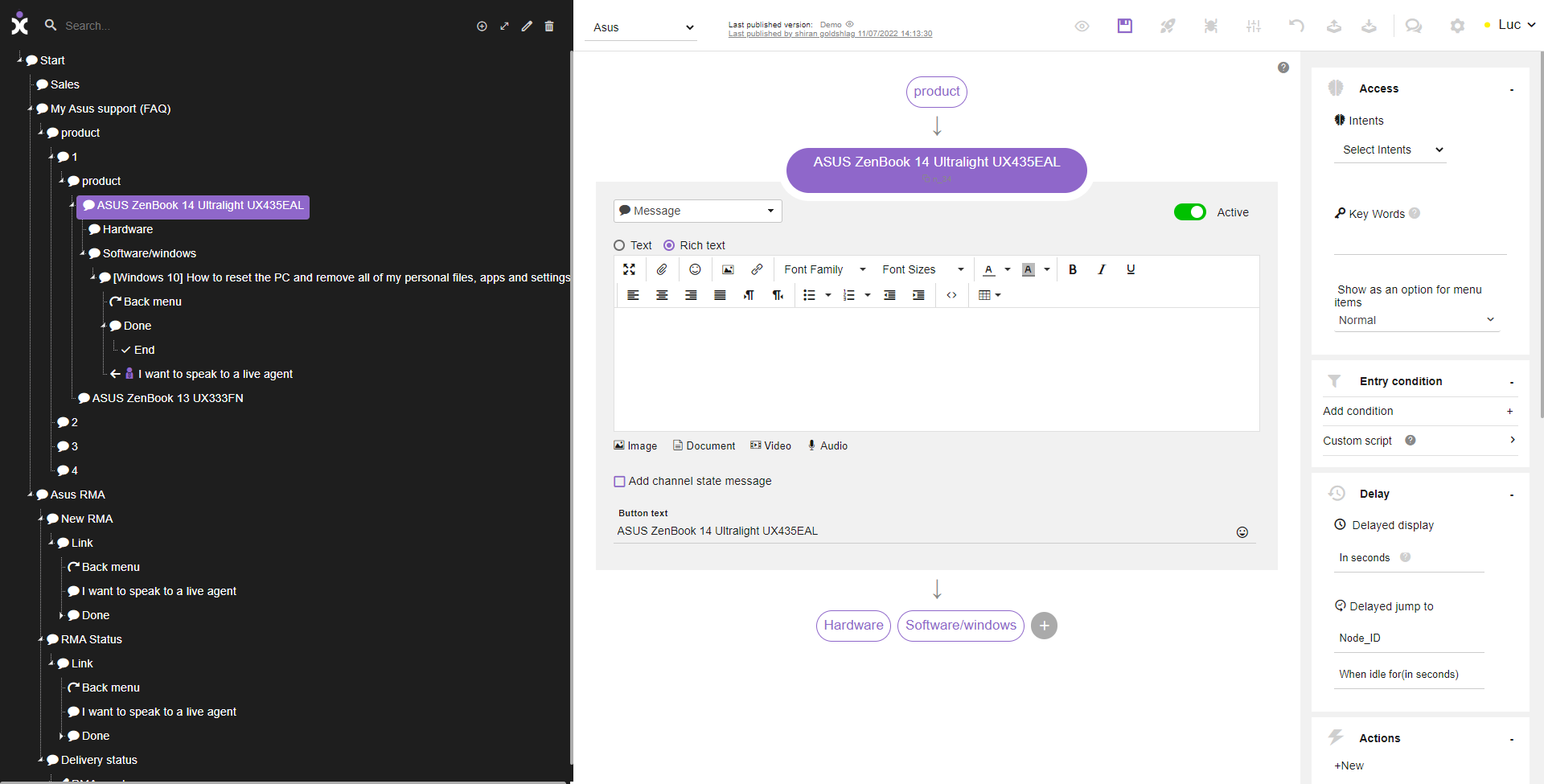This screenshot has width=1544, height=784.
Task: Click the insert image icon in editor toolbar
Action: pyautogui.click(x=728, y=269)
